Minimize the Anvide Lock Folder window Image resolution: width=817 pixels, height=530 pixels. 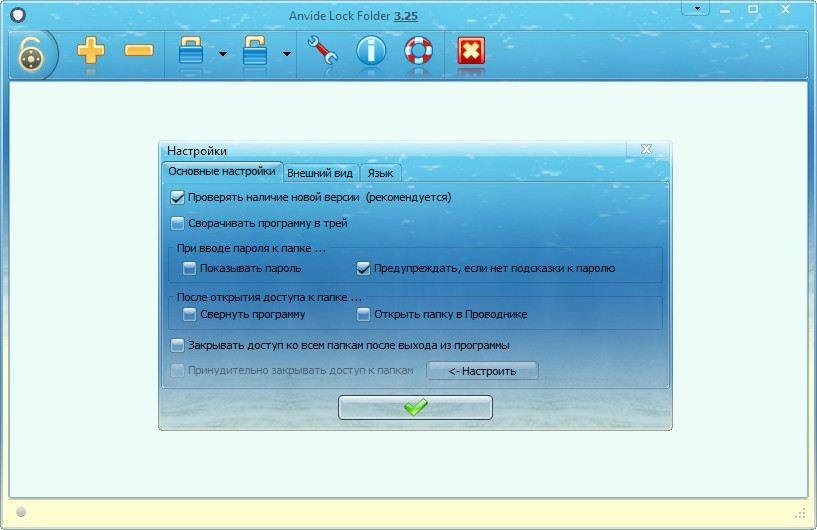pos(725,10)
